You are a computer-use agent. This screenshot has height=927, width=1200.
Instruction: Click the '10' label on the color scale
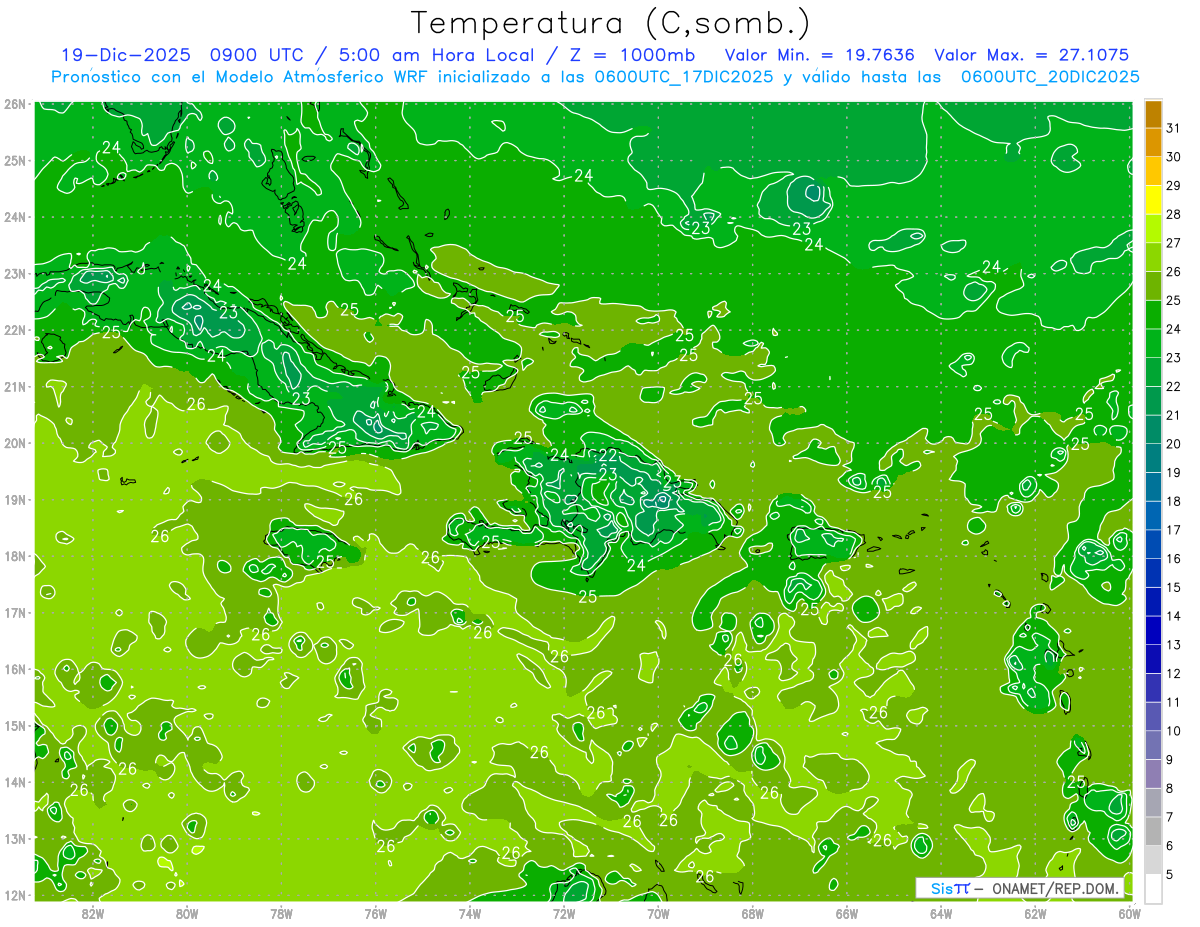[x=1174, y=731]
